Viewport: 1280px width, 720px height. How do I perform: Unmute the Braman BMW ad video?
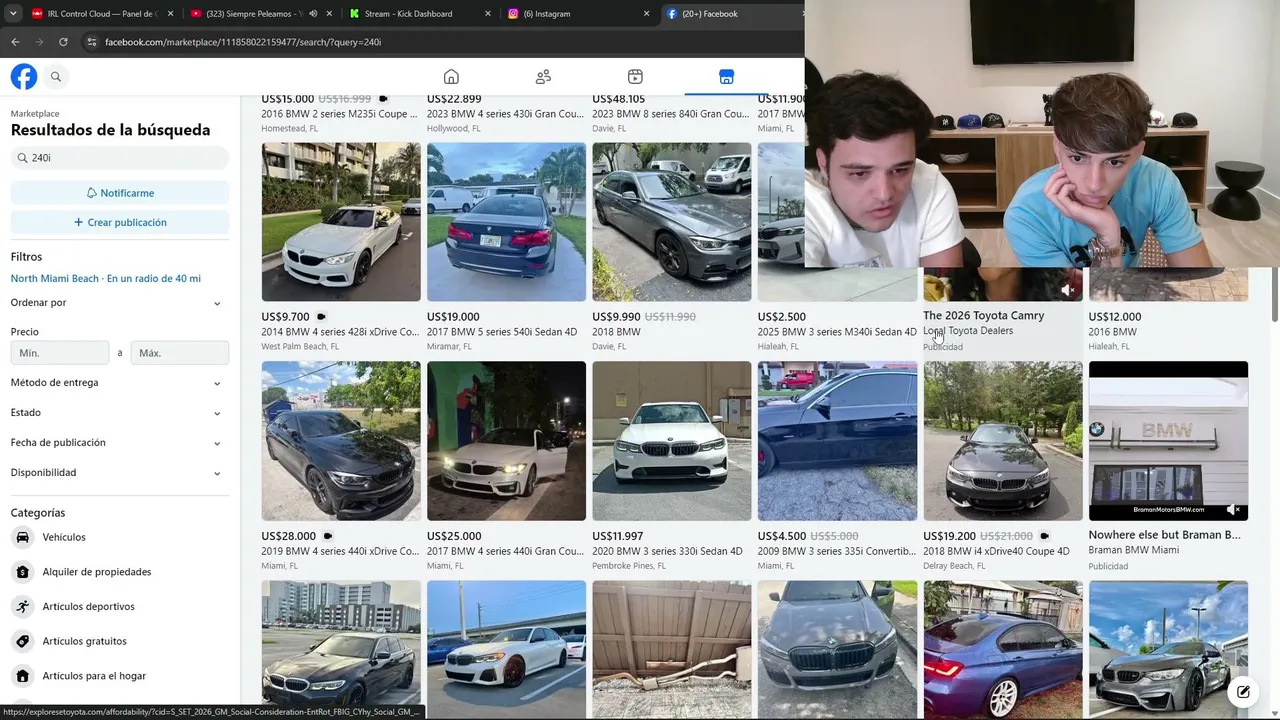(1233, 510)
